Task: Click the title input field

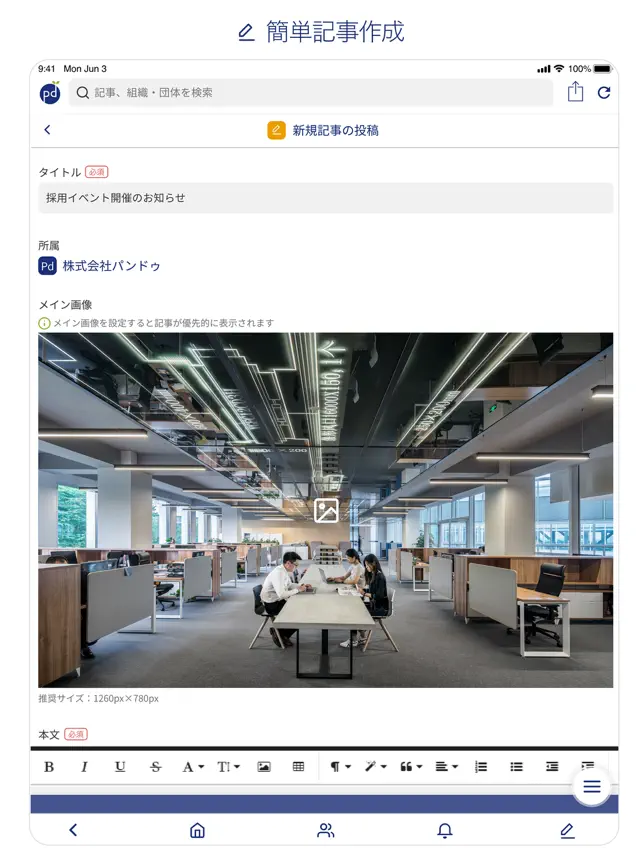Action: coord(326,198)
